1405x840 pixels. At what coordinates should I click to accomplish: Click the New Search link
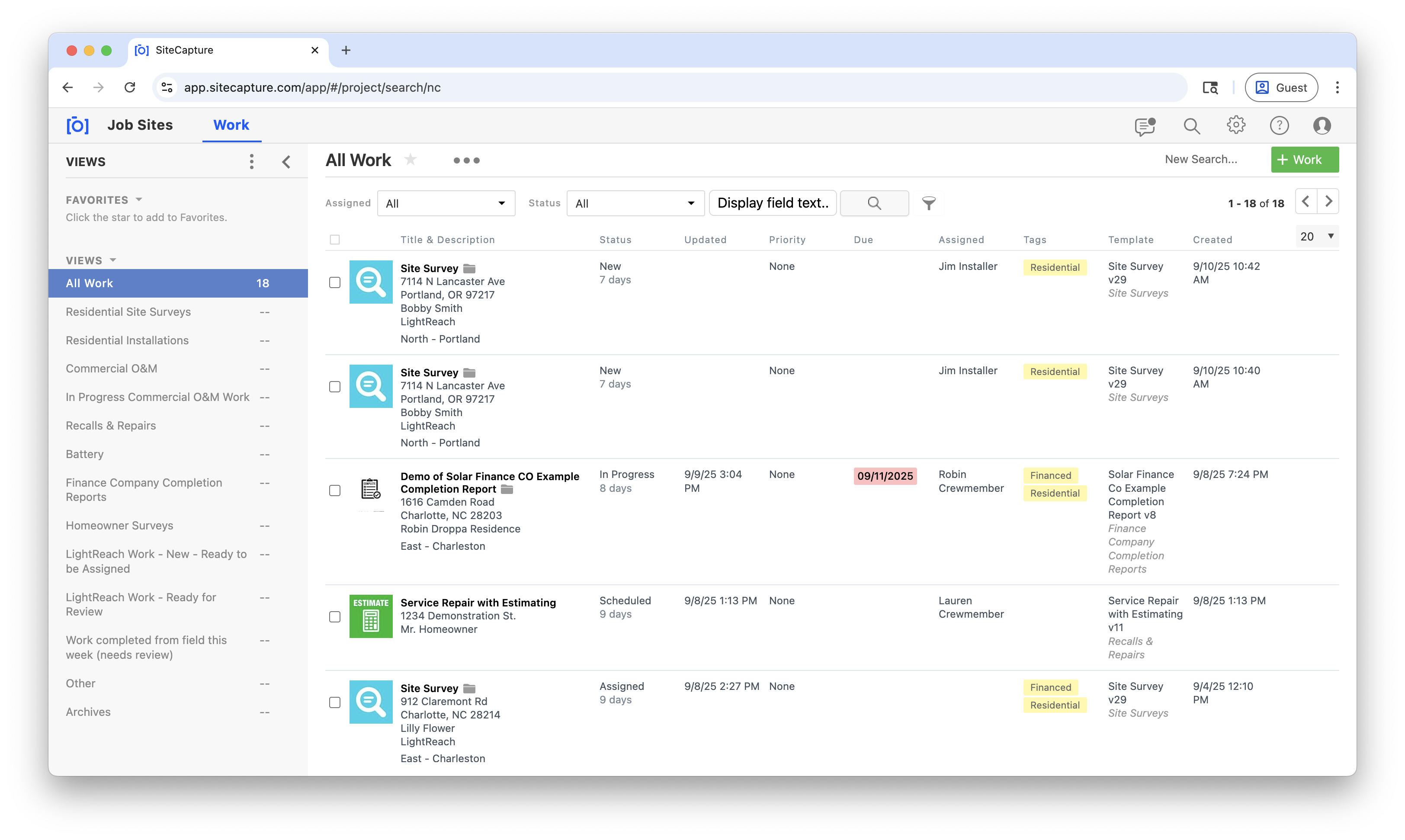[1201, 160]
